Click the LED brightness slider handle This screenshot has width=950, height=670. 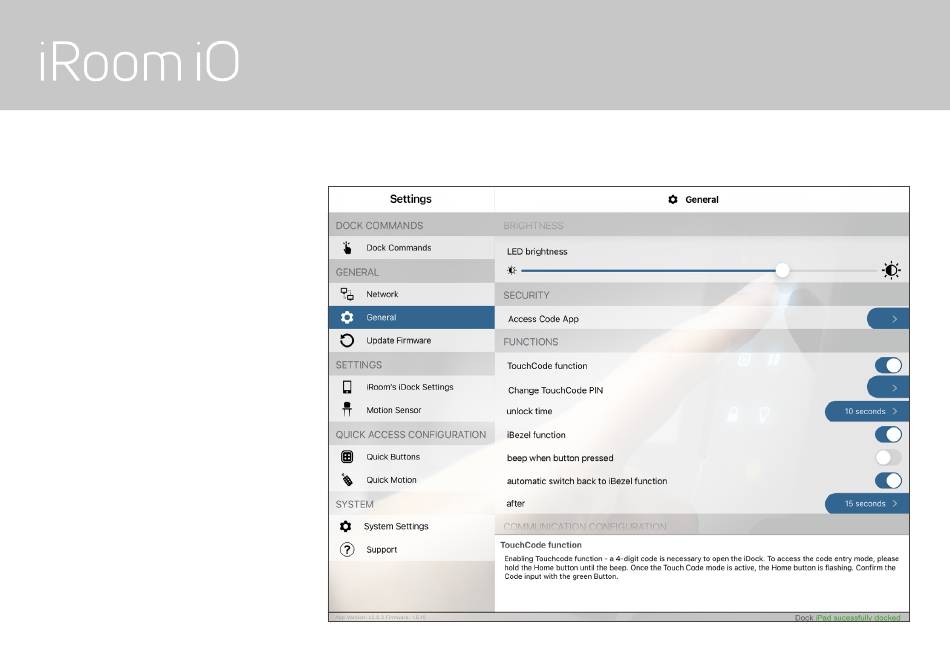(x=783, y=270)
